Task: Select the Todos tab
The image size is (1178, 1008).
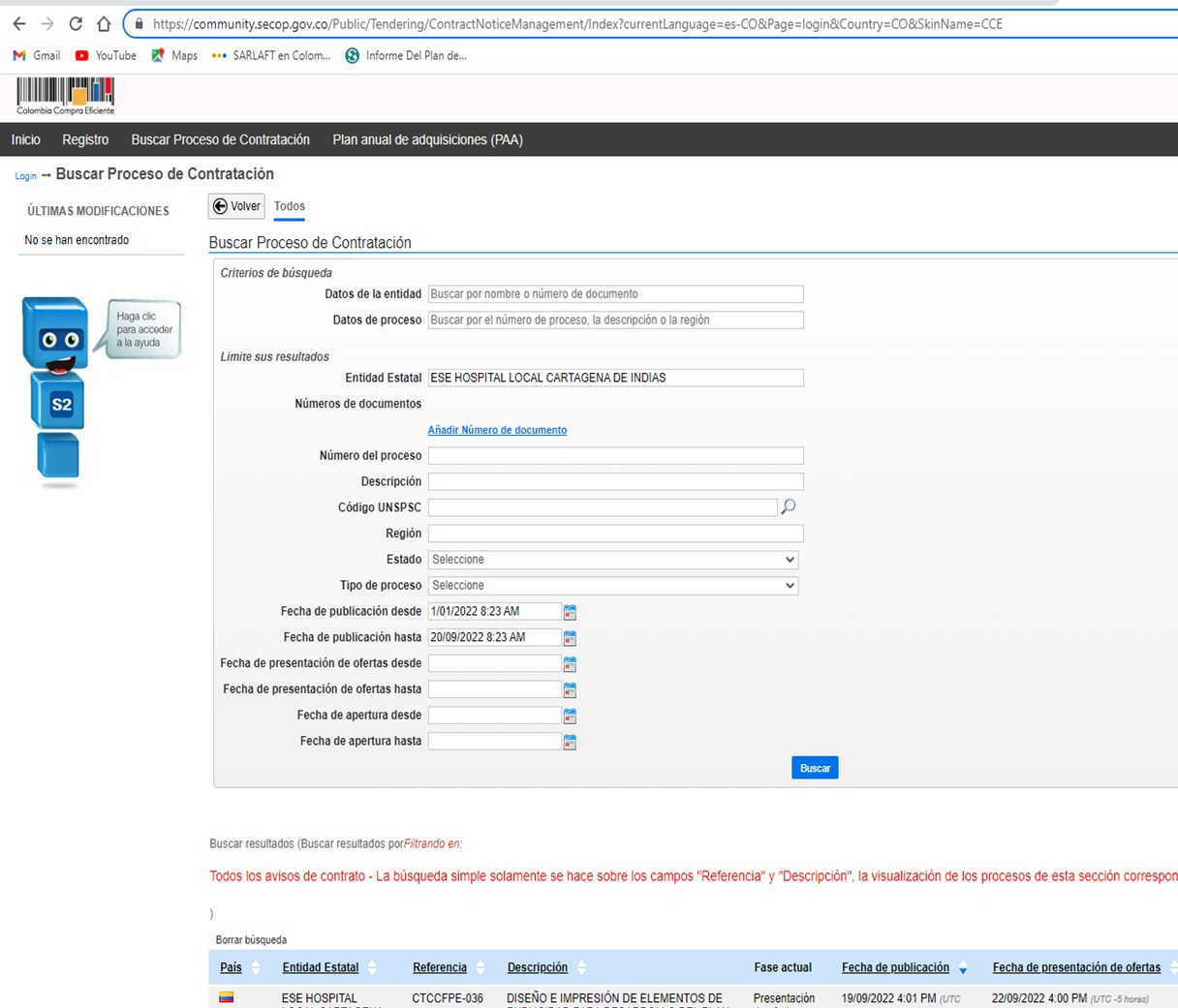Action: point(289,206)
